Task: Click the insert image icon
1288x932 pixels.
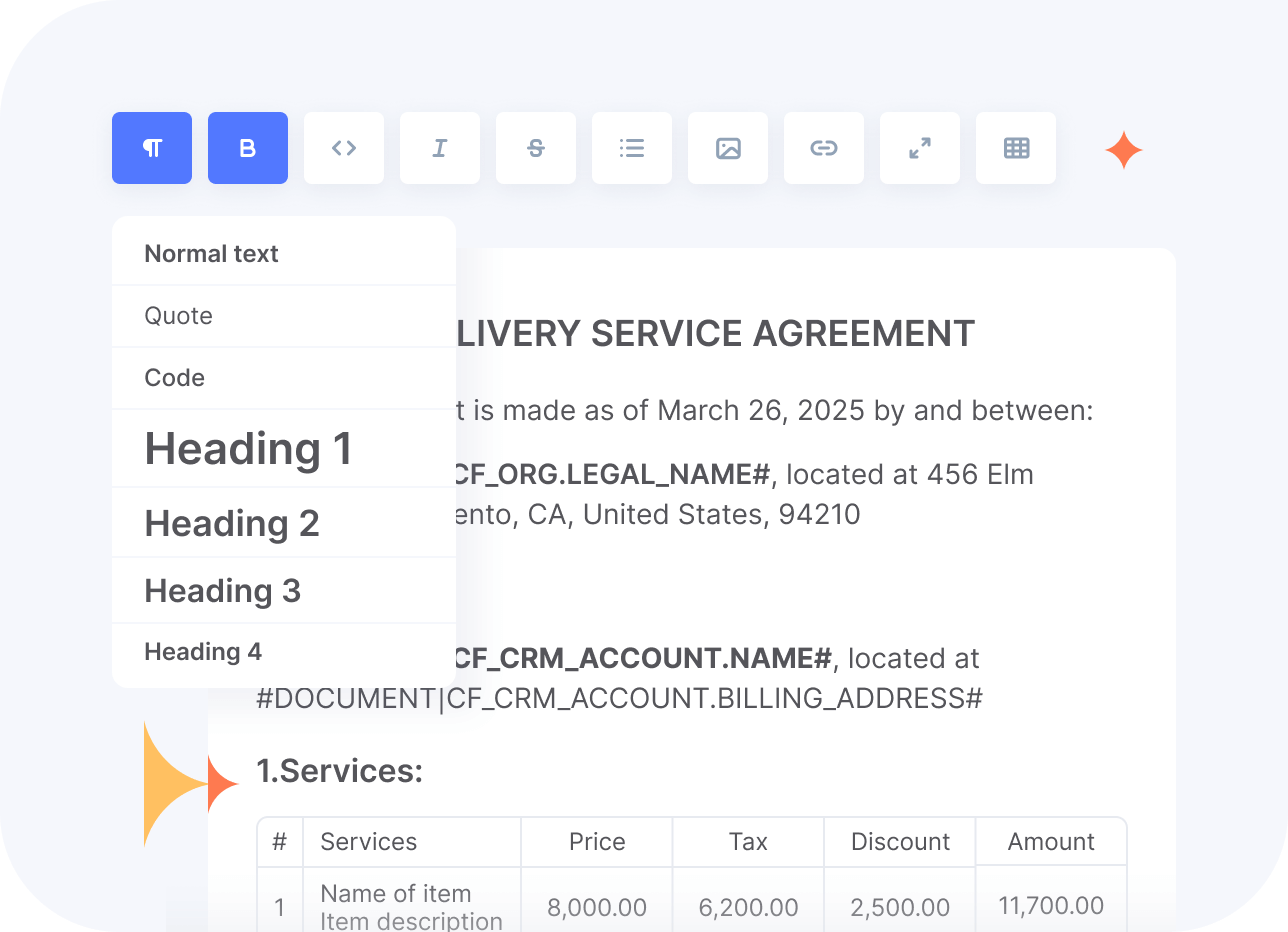Action: click(x=728, y=148)
